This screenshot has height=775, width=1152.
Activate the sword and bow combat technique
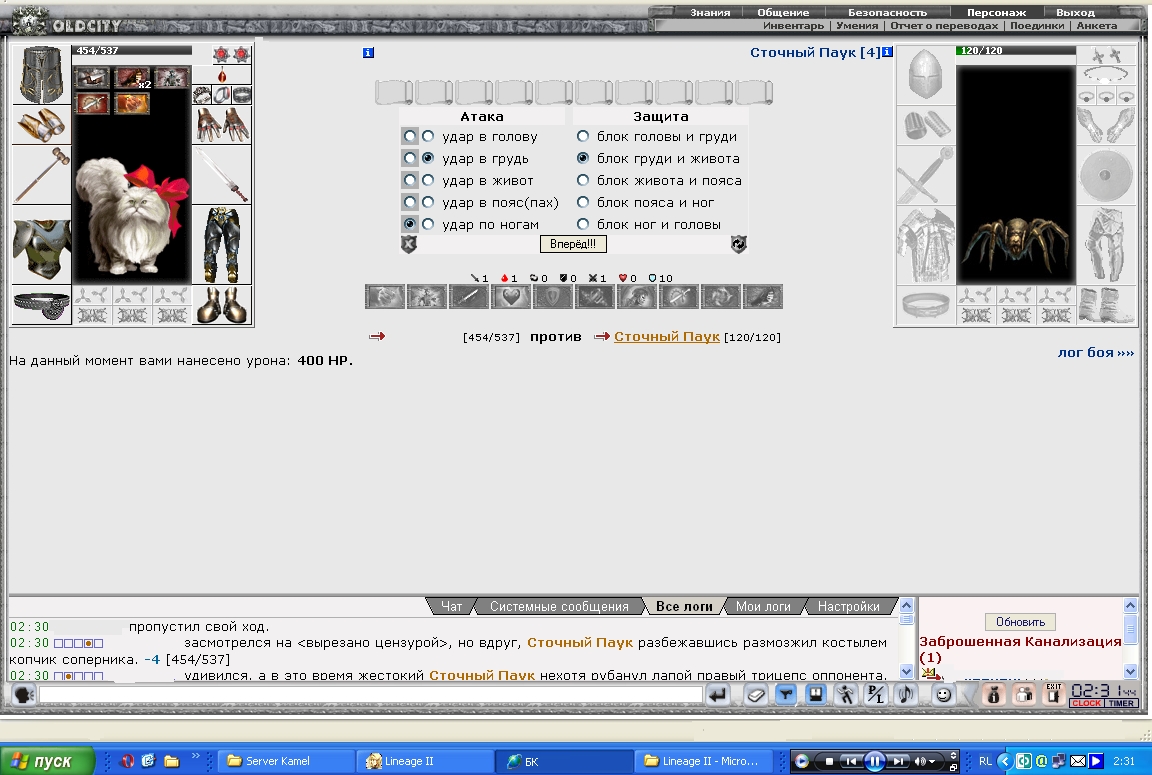pyautogui.click(x=679, y=297)
